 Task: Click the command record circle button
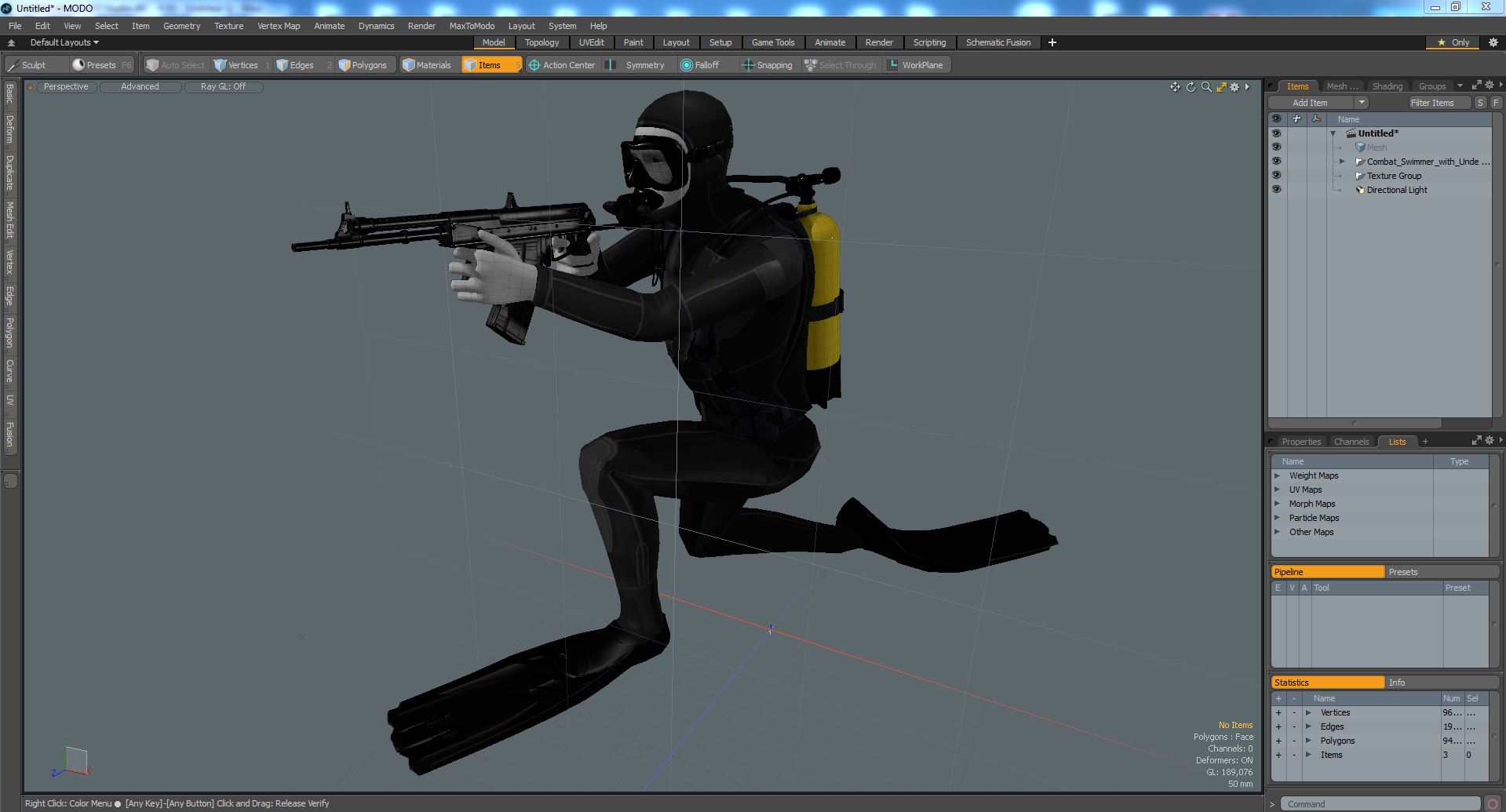1493,804
